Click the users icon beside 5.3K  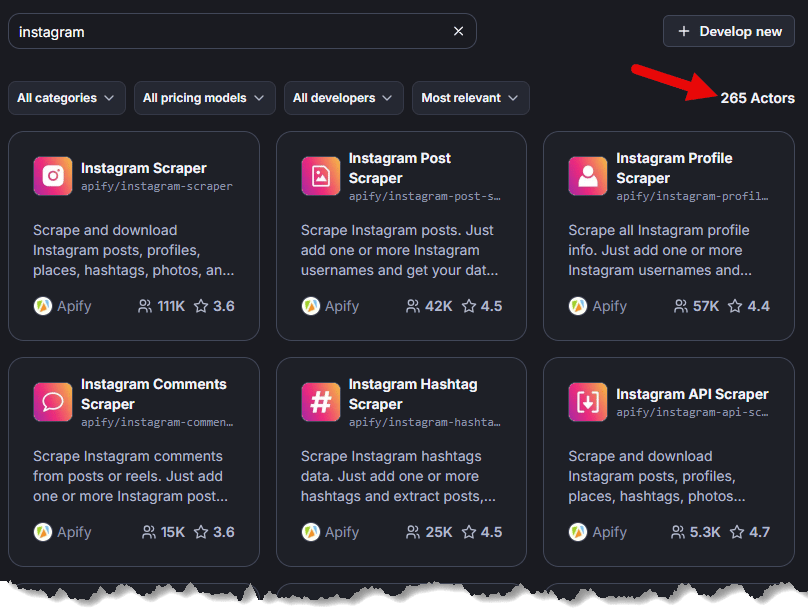(x=678, y=532)
